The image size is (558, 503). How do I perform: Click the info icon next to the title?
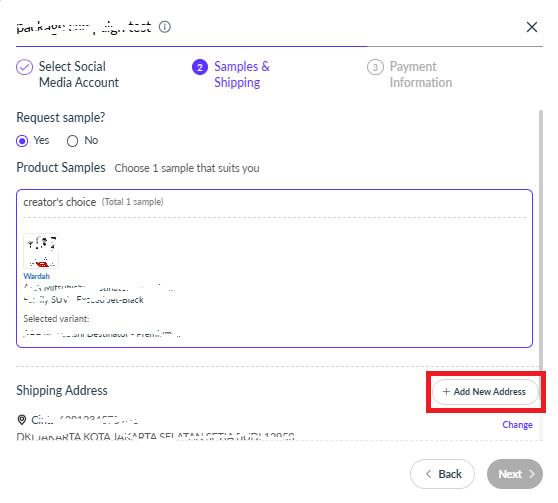[x=164, y=27]
